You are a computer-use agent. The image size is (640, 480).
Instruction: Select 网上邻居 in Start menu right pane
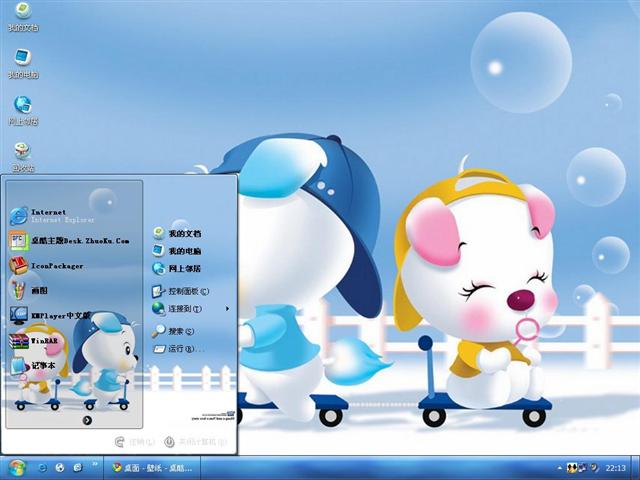point(177,269)
